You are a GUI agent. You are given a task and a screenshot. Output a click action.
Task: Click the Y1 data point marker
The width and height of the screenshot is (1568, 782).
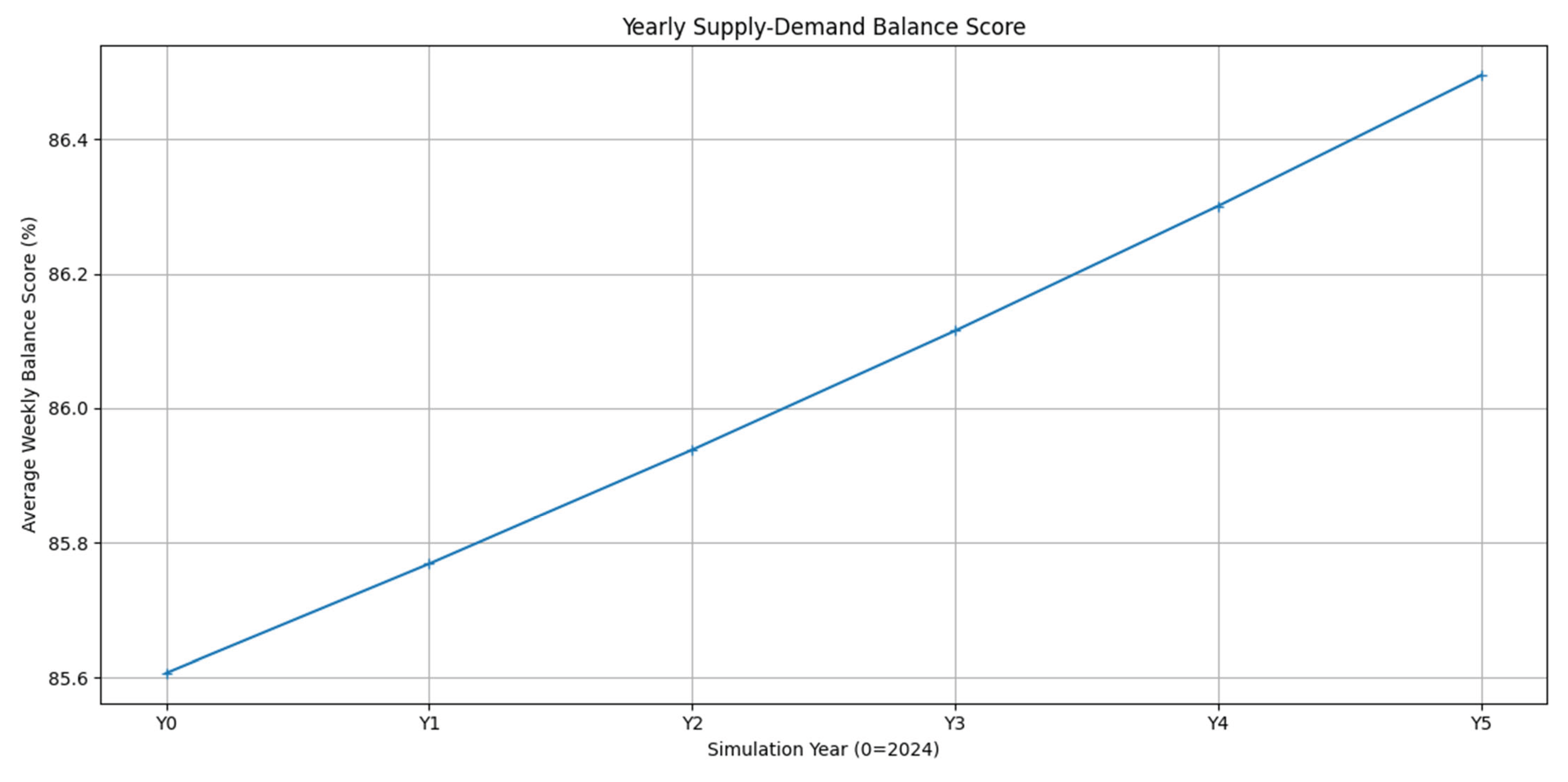point(429,563)
